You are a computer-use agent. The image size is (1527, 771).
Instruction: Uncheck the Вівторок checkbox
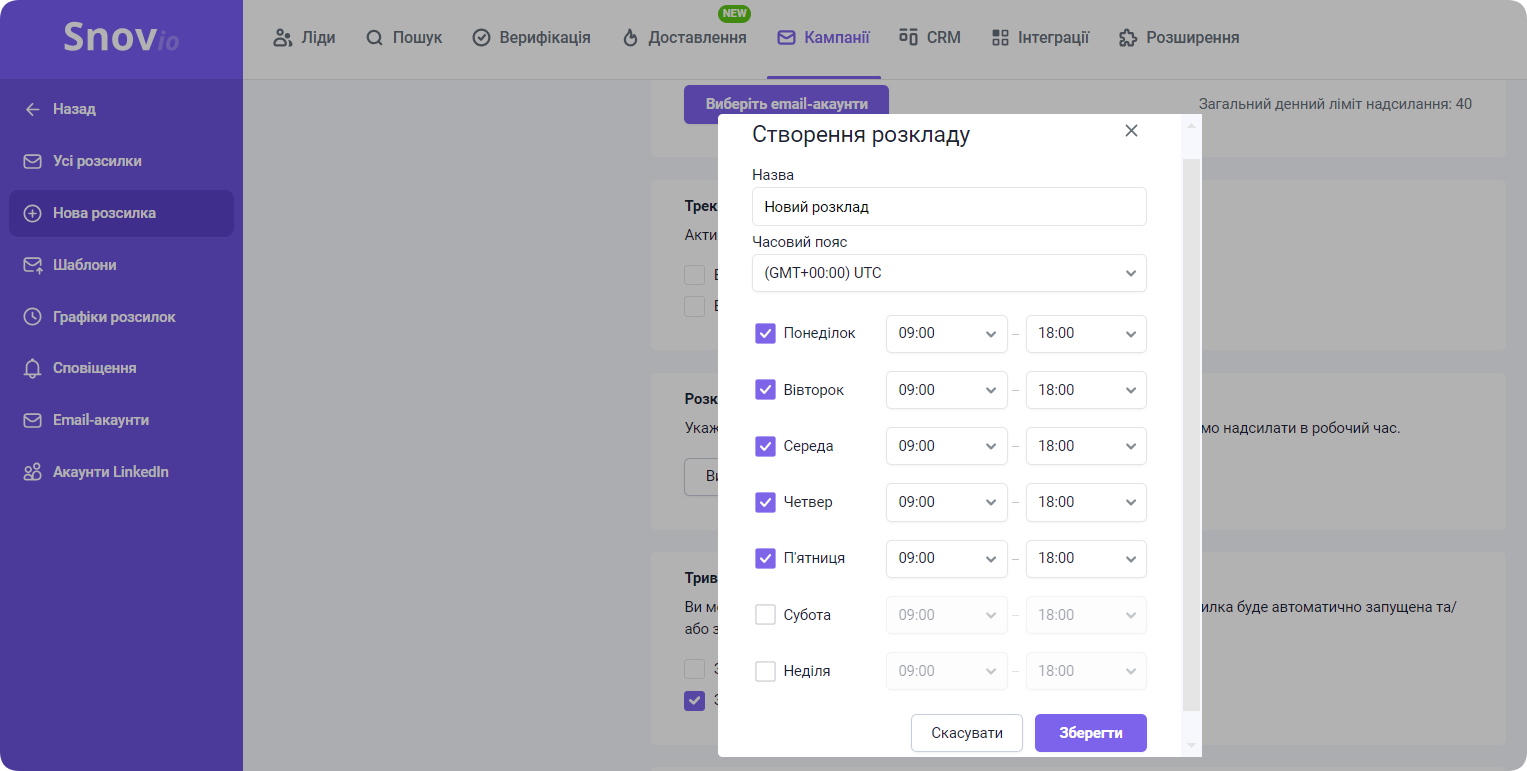(765, 390)
